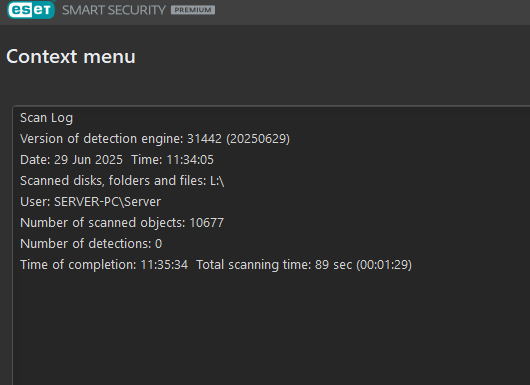This screenshot has height=385, width=530.
Task: Select the Number of scanned objects line
Action: (x=122, y=223)
